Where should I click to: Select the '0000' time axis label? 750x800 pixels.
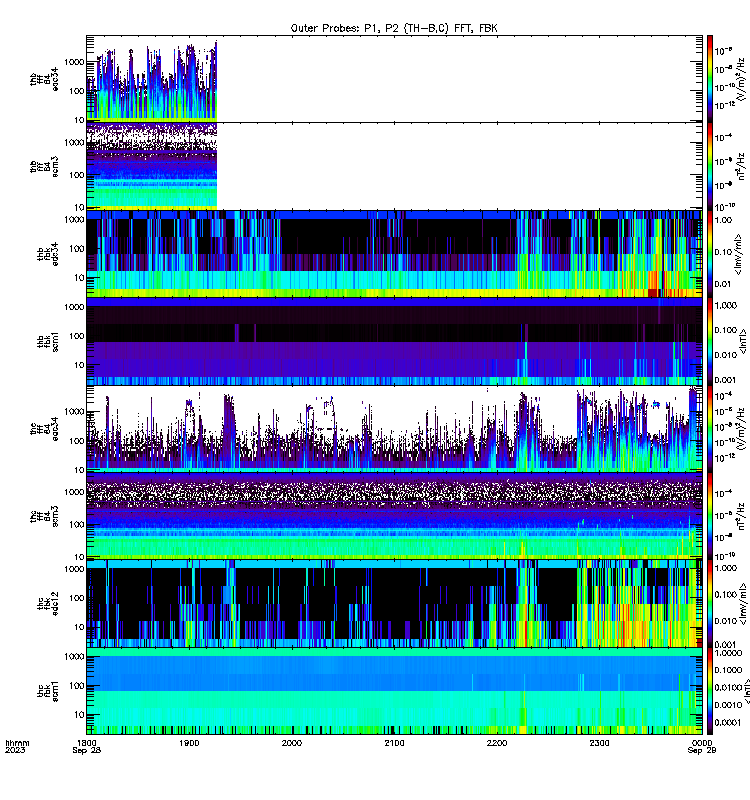702,743
